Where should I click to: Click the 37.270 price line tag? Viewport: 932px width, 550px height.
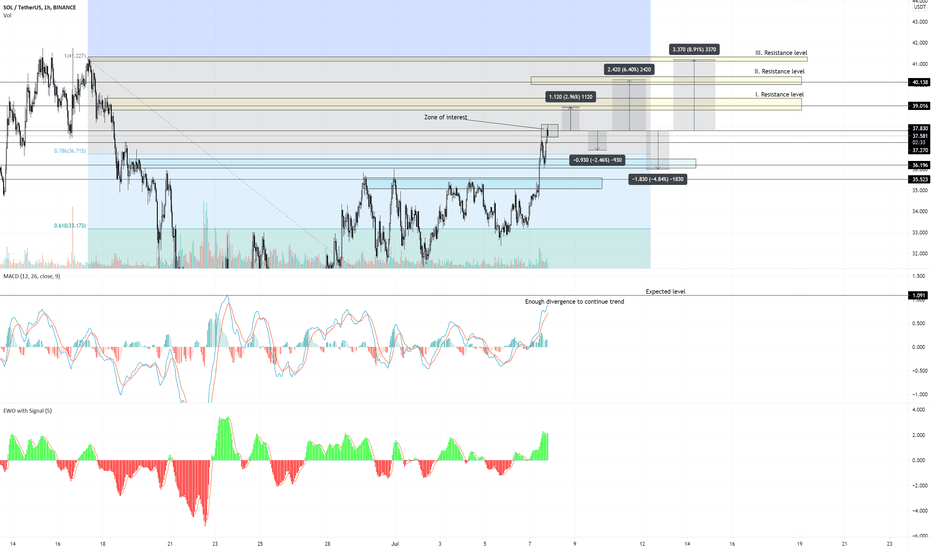tap(920, 151)
